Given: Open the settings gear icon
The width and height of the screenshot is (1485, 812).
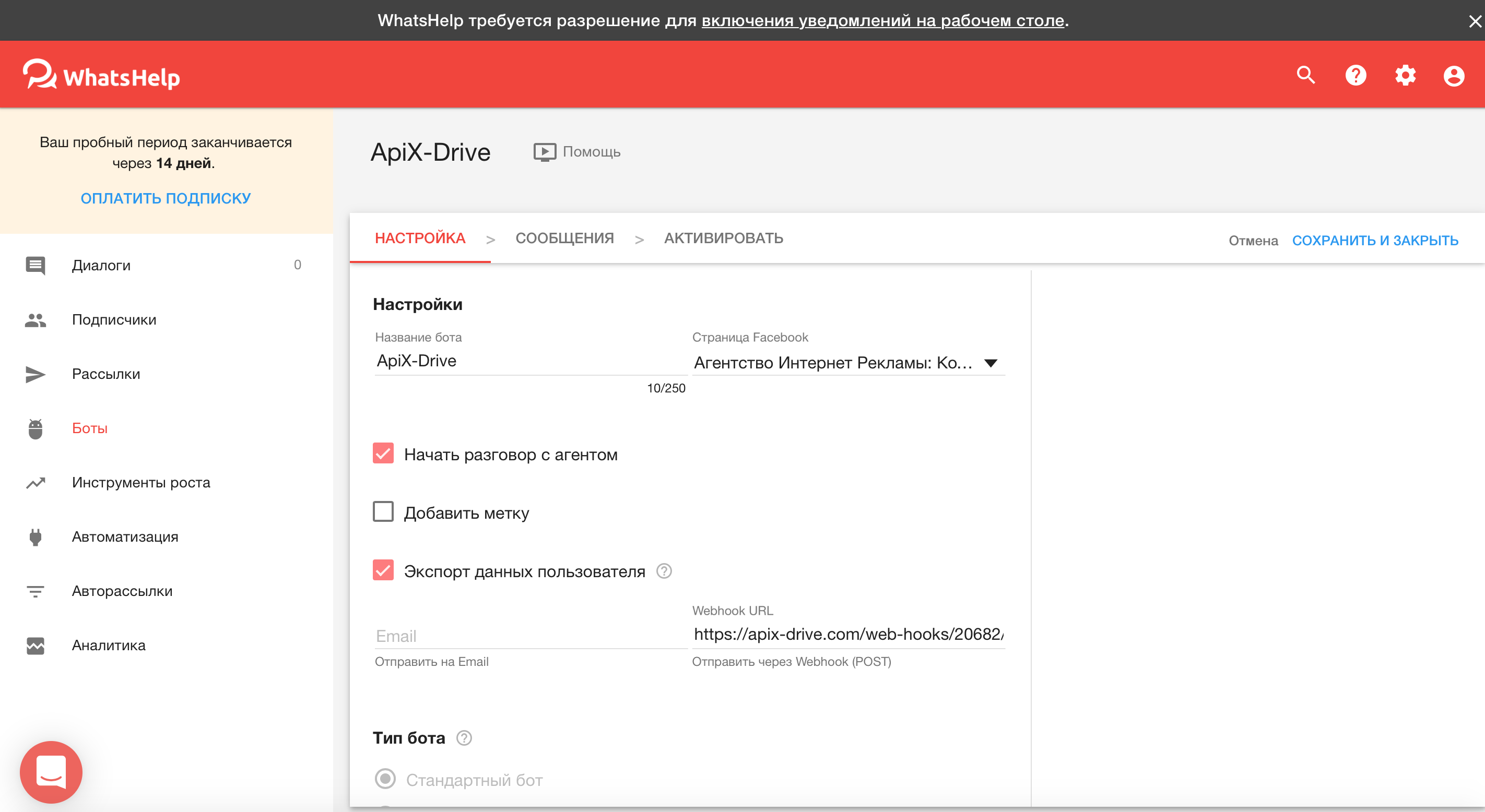Looking at the screenshot, I should coord(1405,76).
